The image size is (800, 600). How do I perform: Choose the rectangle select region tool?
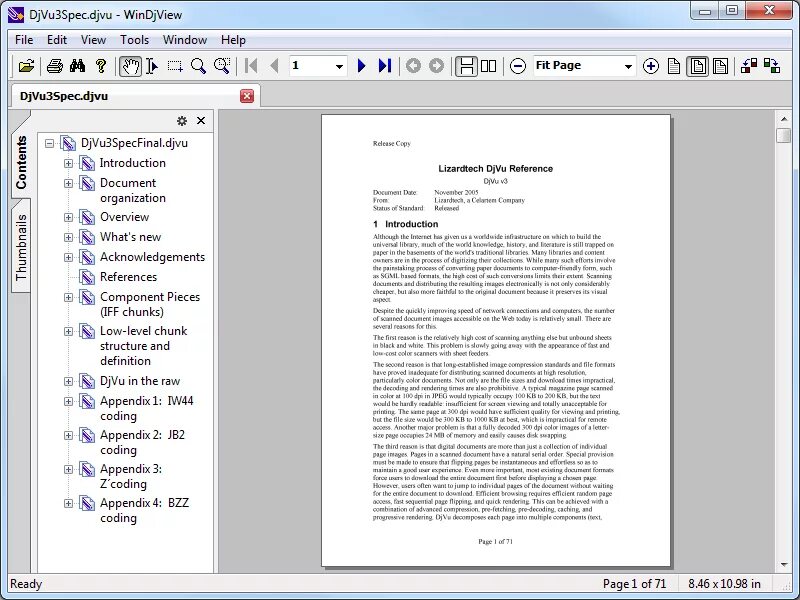click(175, 66)
